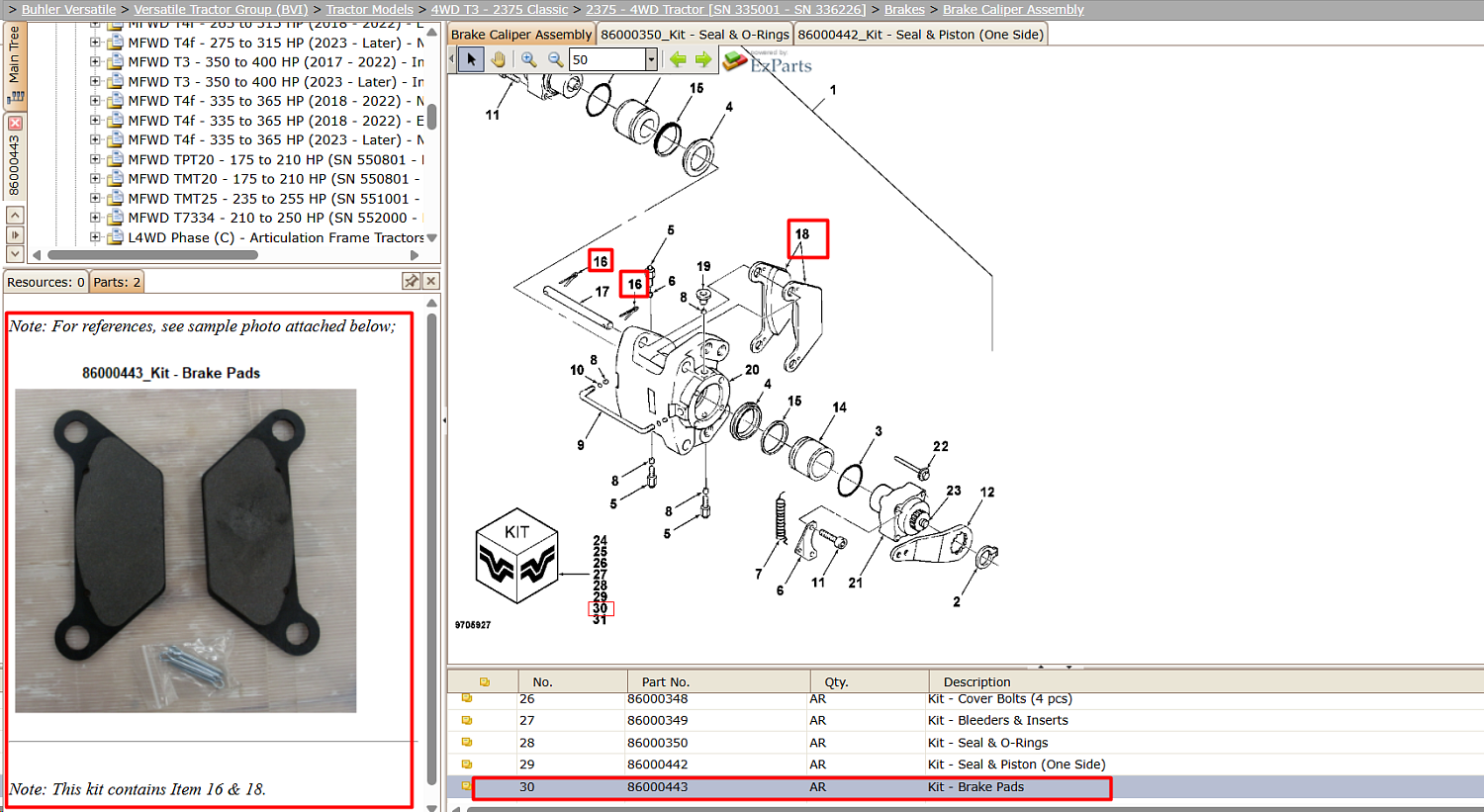The height and width of the screenshot is (812, 1484).
Task: Select 'Kit - Cover Bolts (4 pcs)' description
Action: pyautogui.click(x=1000, y=698)
